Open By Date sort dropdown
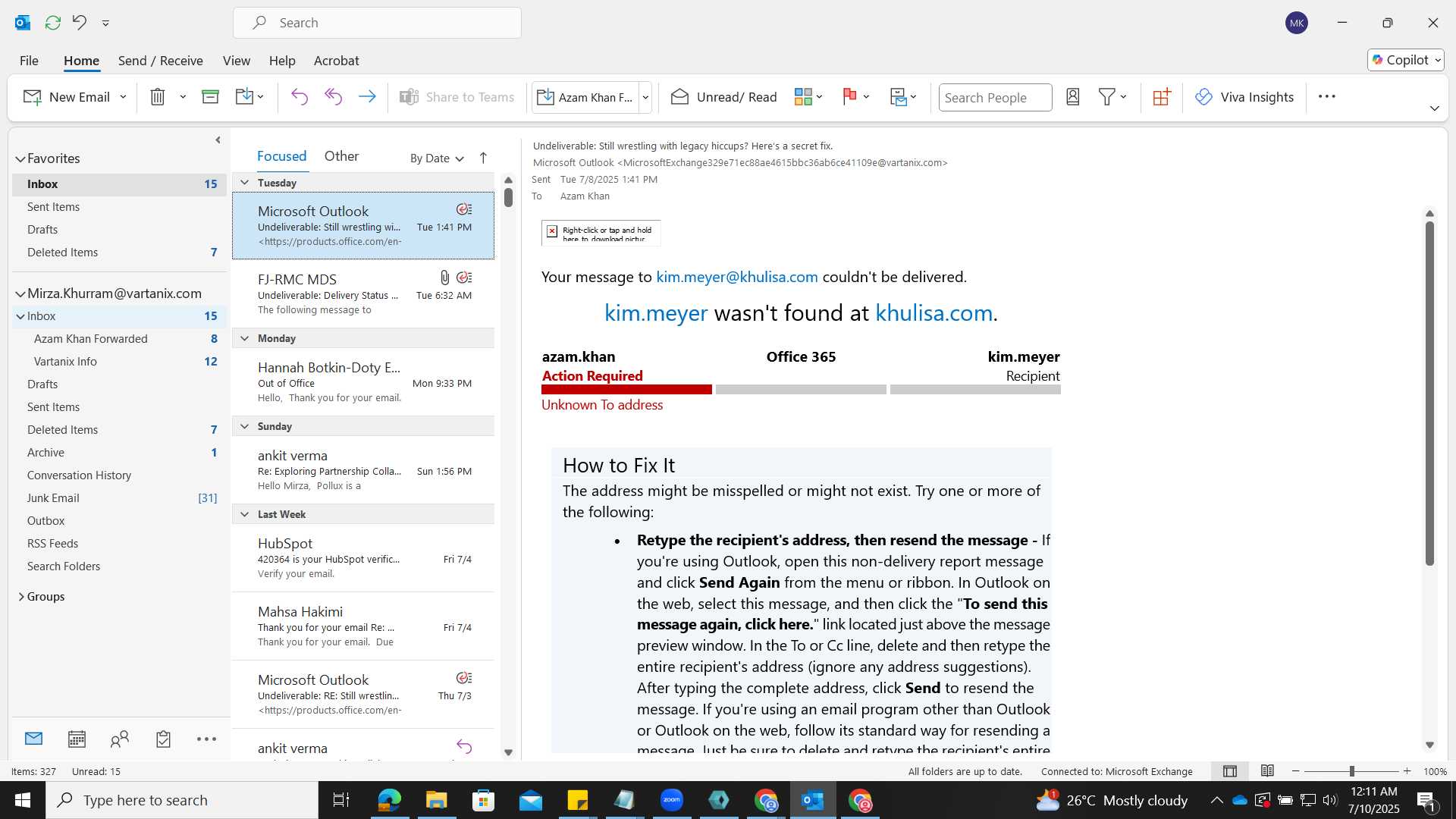Image resolution: width=1456 pixels, height=819 pixels. [x=437, y=158]
